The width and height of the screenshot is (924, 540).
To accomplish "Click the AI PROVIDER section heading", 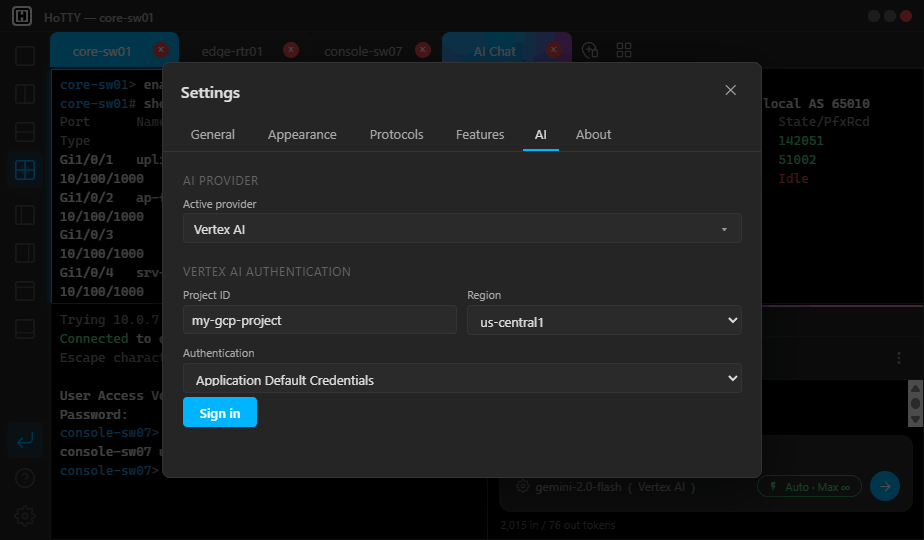I will pos(220,180).
